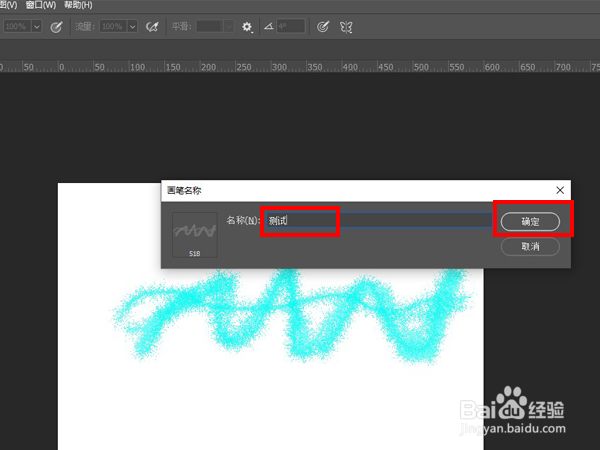Confirm with the 确定 button
Image resolution: width=600 pixels, height=450 pixels.
530,222
